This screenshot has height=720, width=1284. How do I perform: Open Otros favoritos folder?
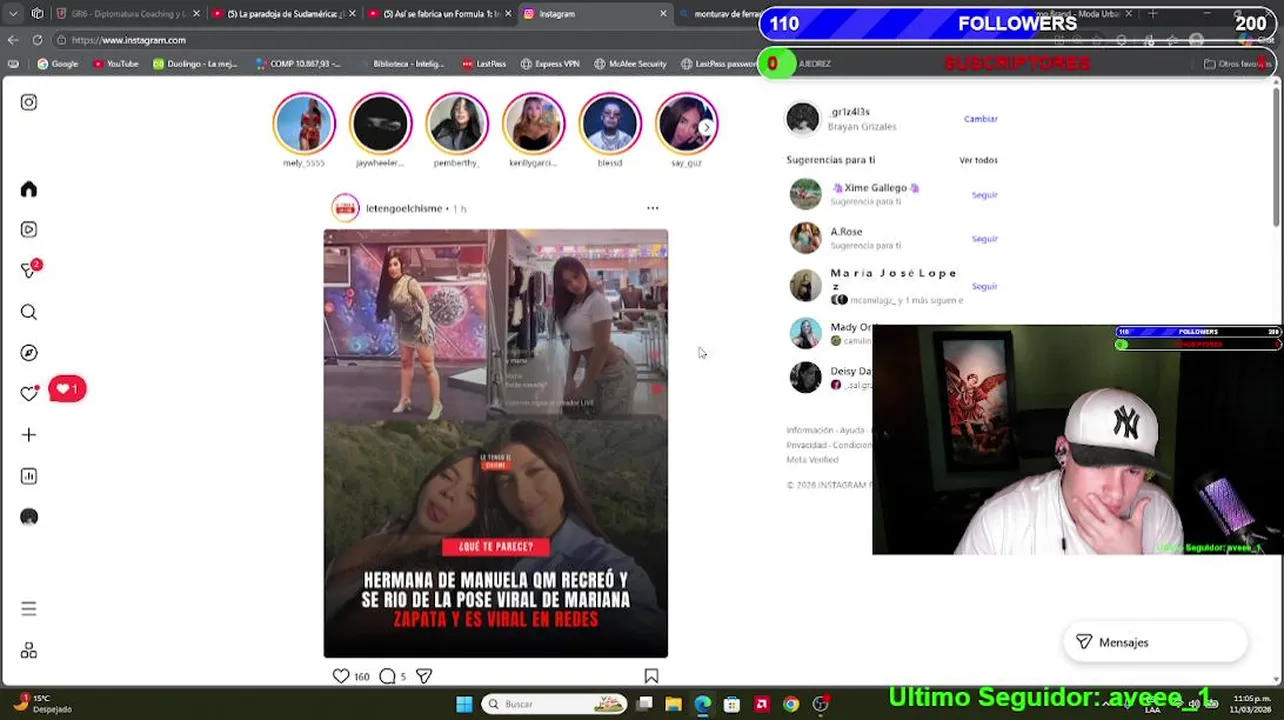(1237, 64)
